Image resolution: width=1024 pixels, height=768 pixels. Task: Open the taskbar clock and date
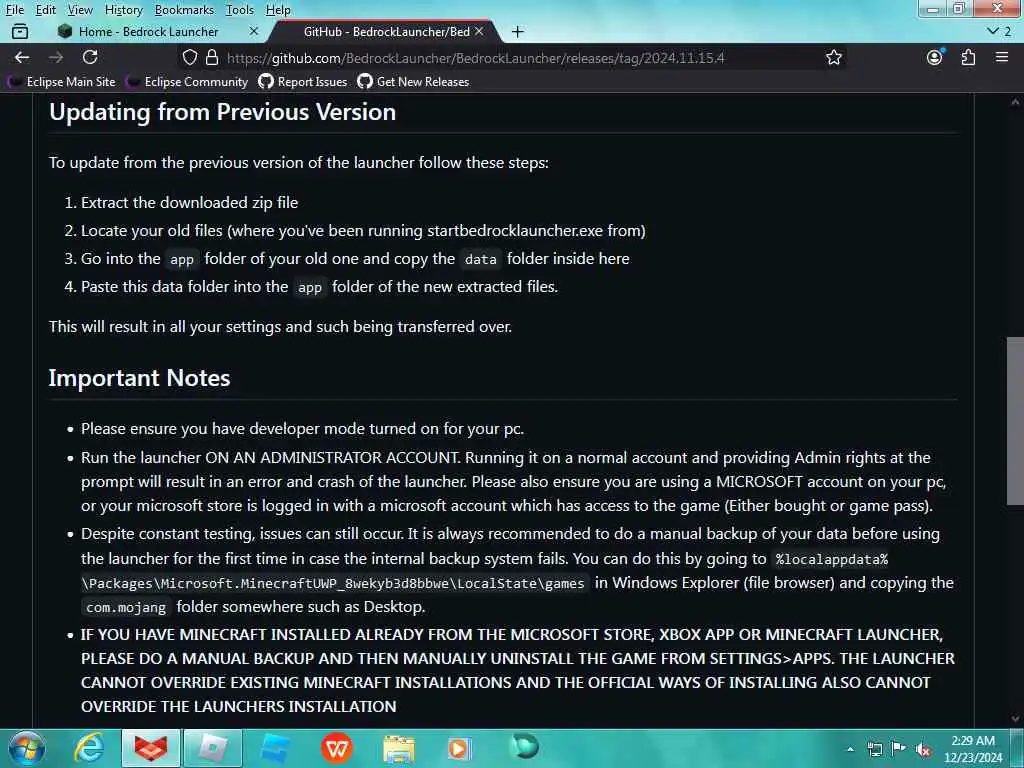(x=973, y=748)
